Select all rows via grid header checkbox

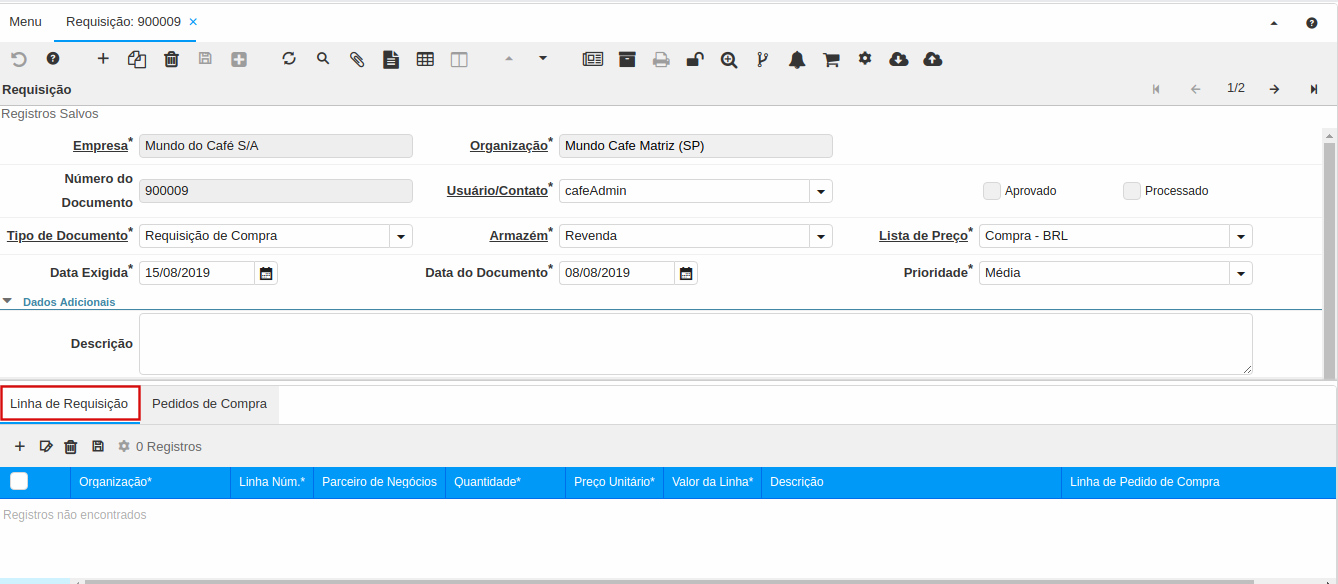(x=19, y=482)
